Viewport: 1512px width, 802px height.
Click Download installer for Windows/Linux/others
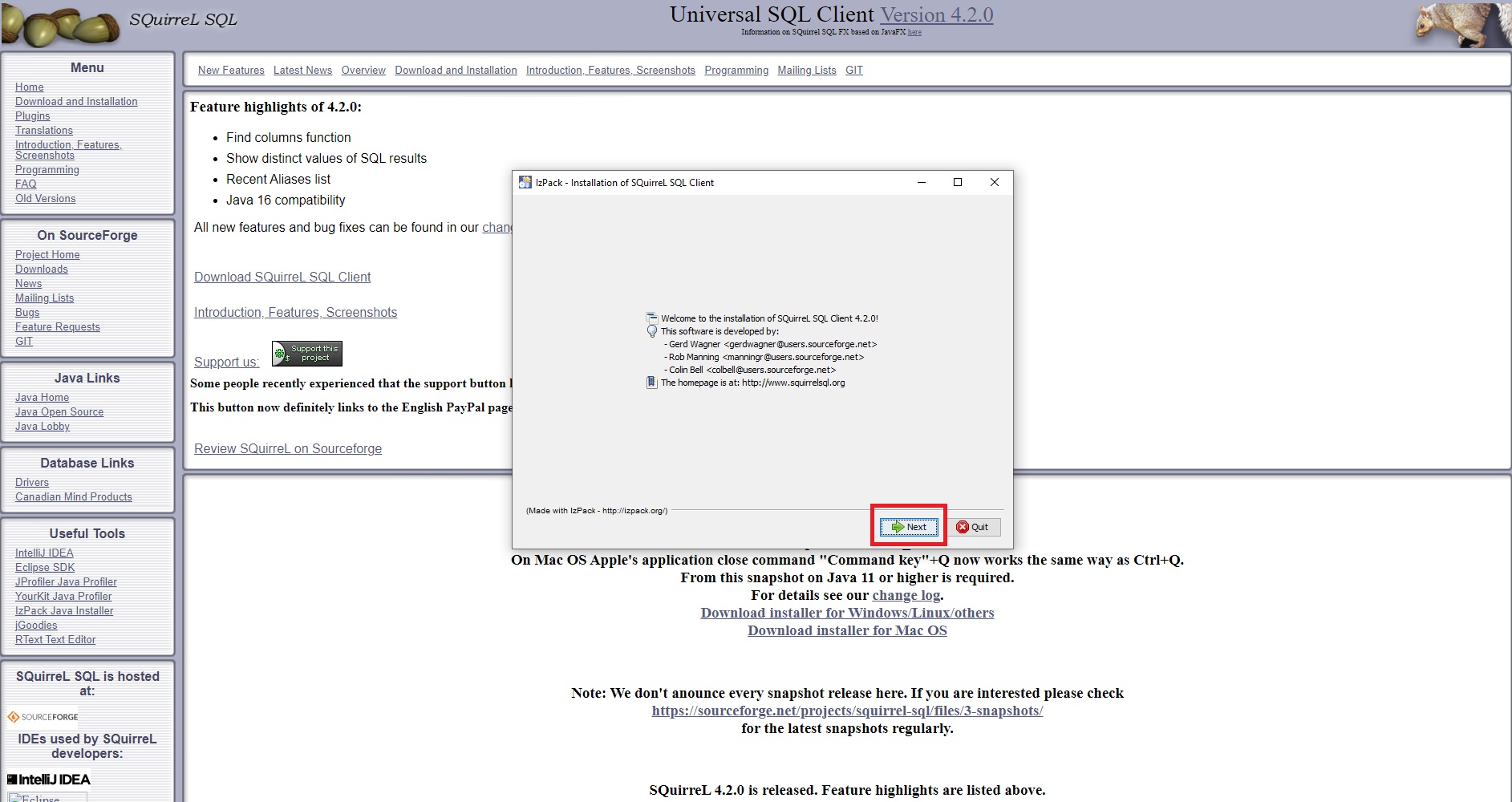click(847, 613)
